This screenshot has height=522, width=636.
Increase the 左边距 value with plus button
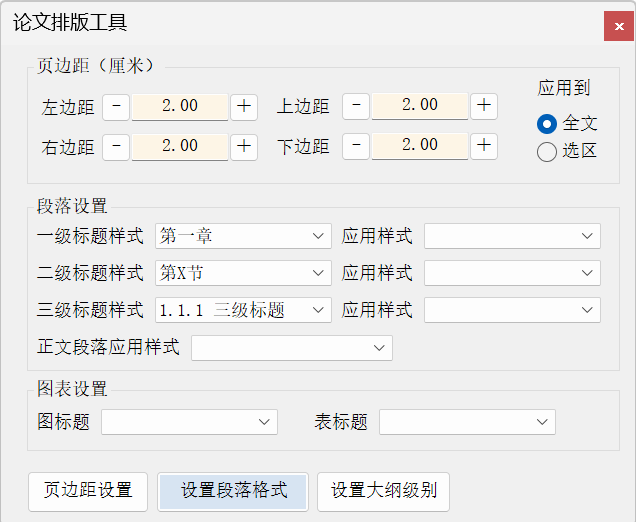(x=244, y=106)
